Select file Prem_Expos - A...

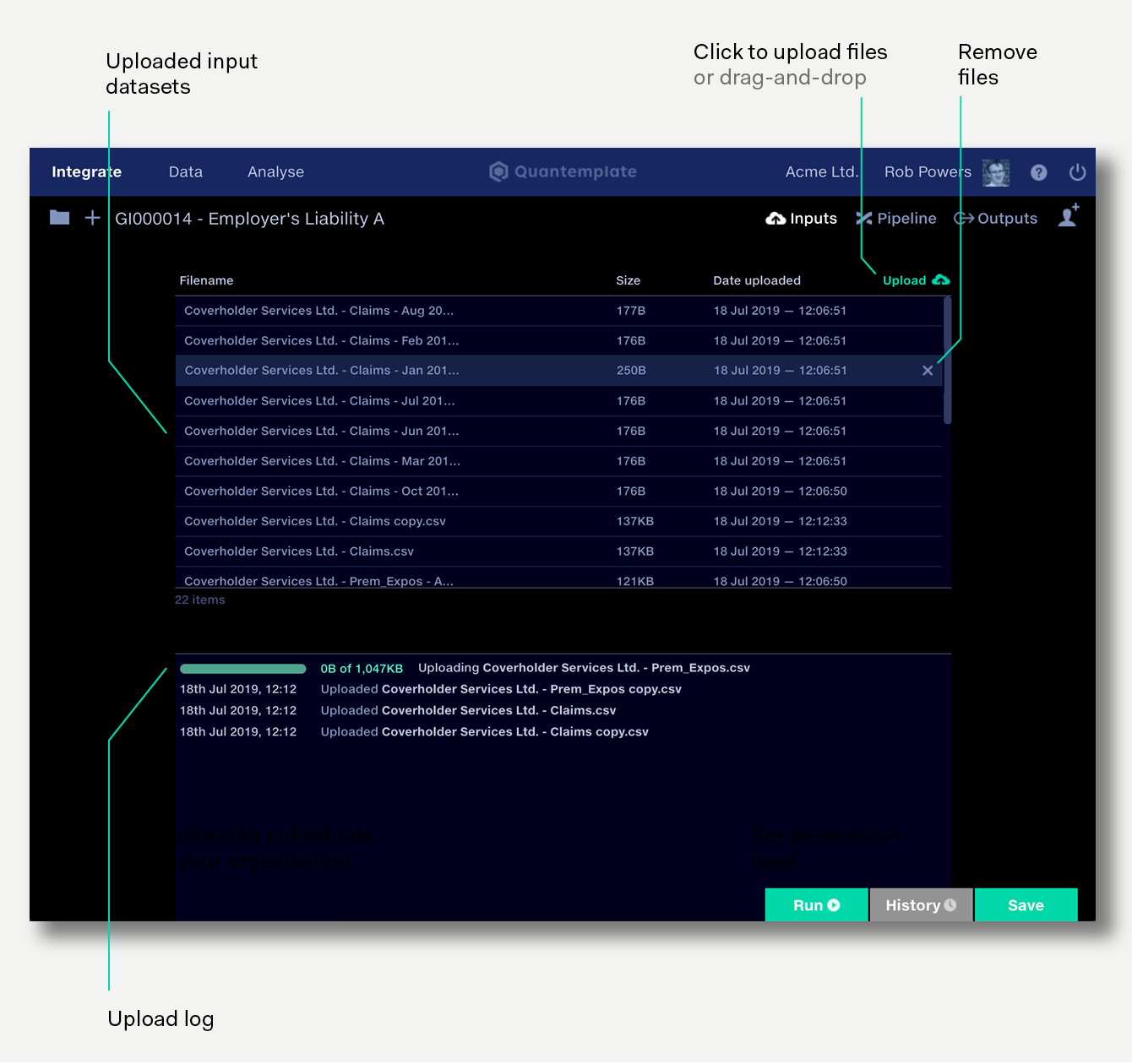coord(558,579)
